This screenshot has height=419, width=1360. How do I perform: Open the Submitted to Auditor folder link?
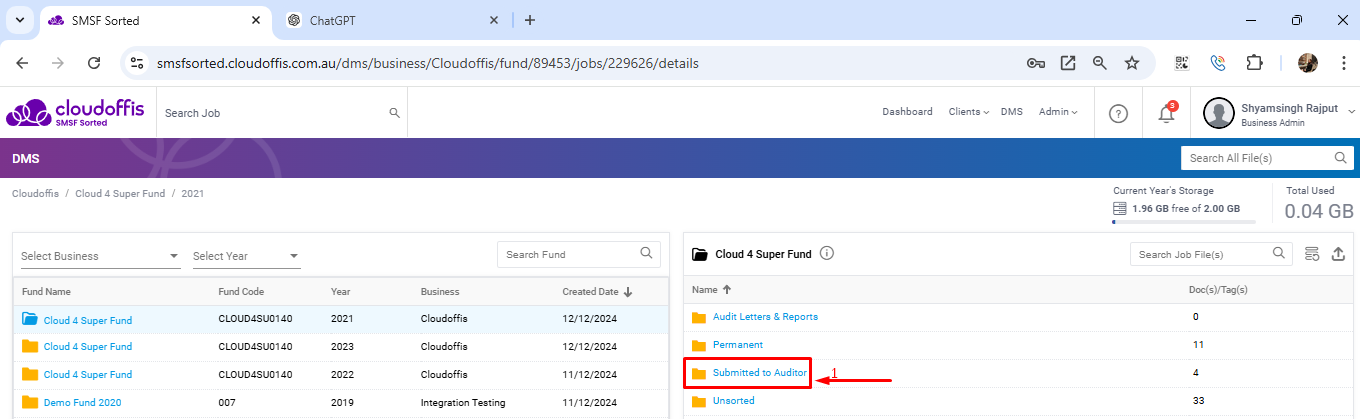[759, 373]
